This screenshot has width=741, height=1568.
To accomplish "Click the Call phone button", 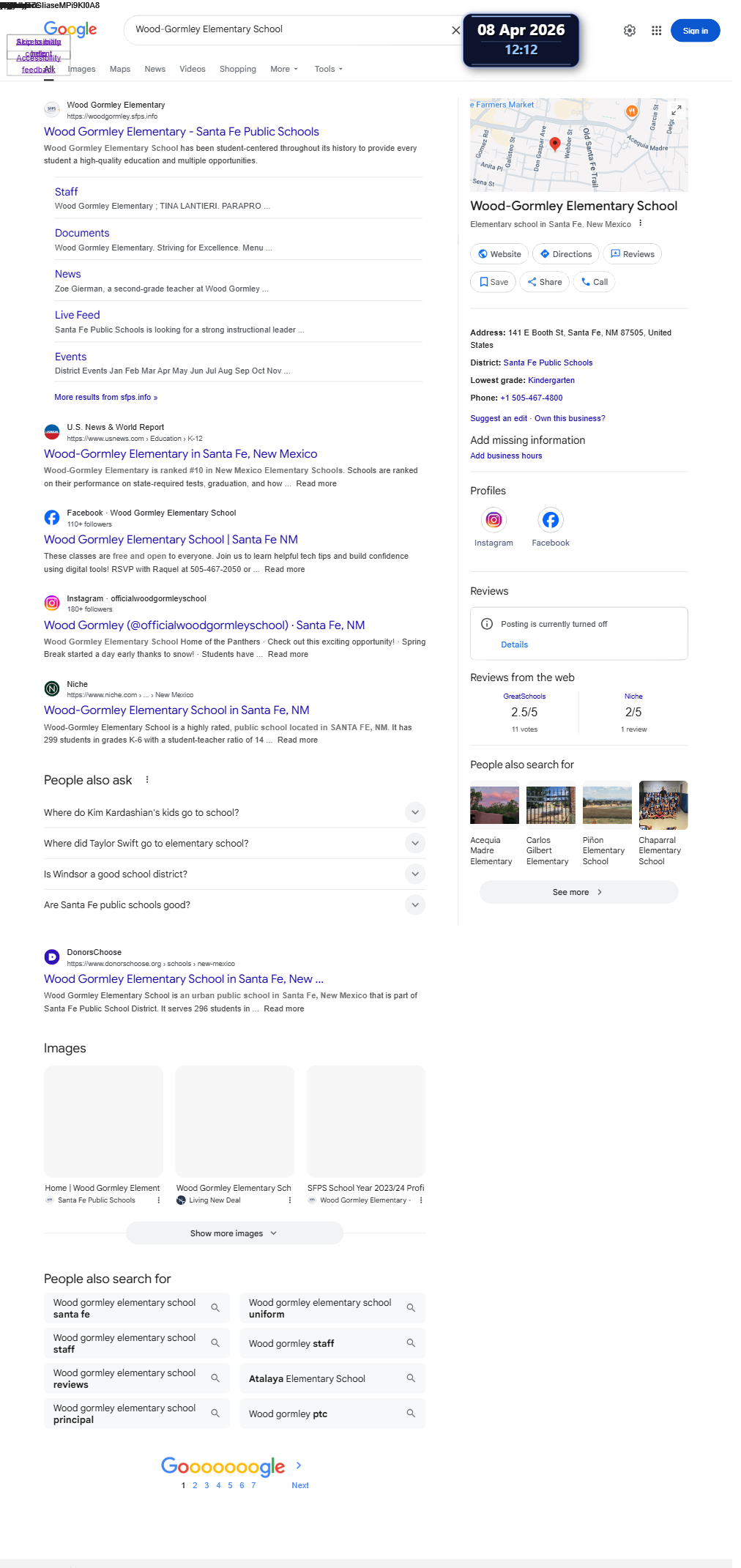I will pos(594,282).
